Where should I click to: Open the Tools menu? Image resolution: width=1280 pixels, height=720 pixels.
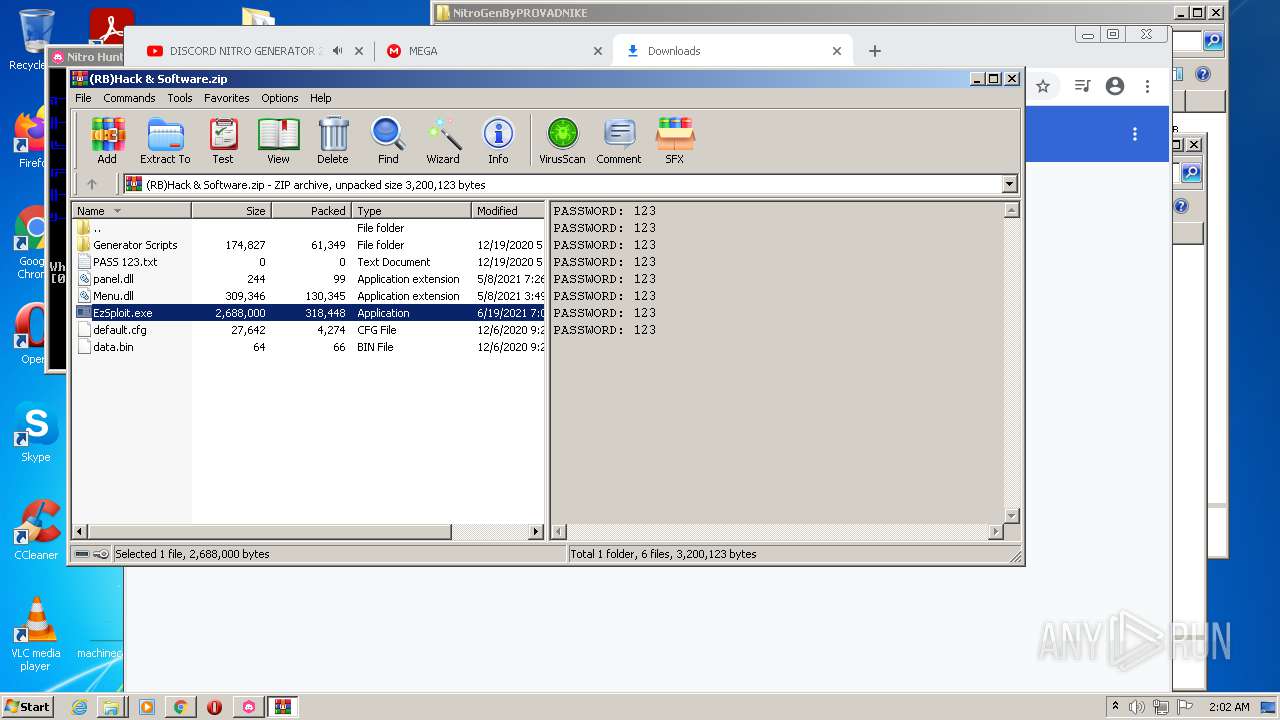click(180, 98)
